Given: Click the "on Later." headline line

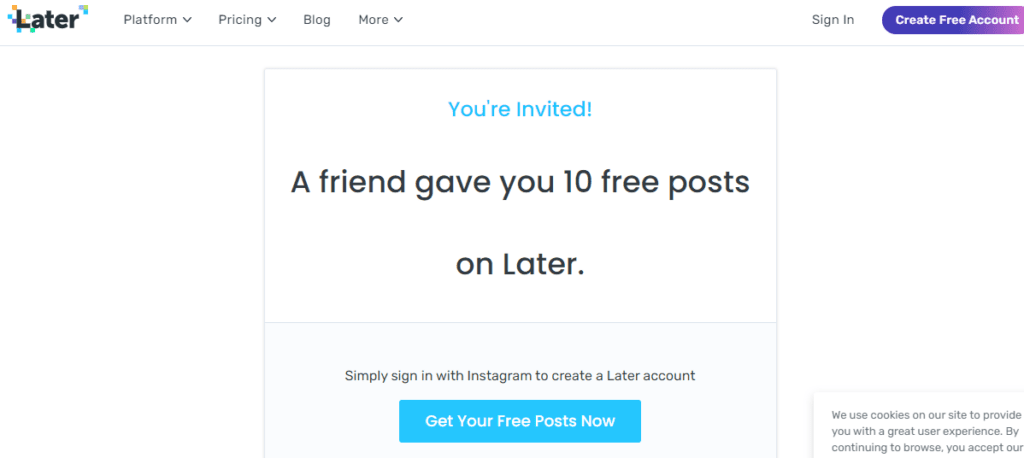Looking at the screenshot, I should [x=520, y=265].
